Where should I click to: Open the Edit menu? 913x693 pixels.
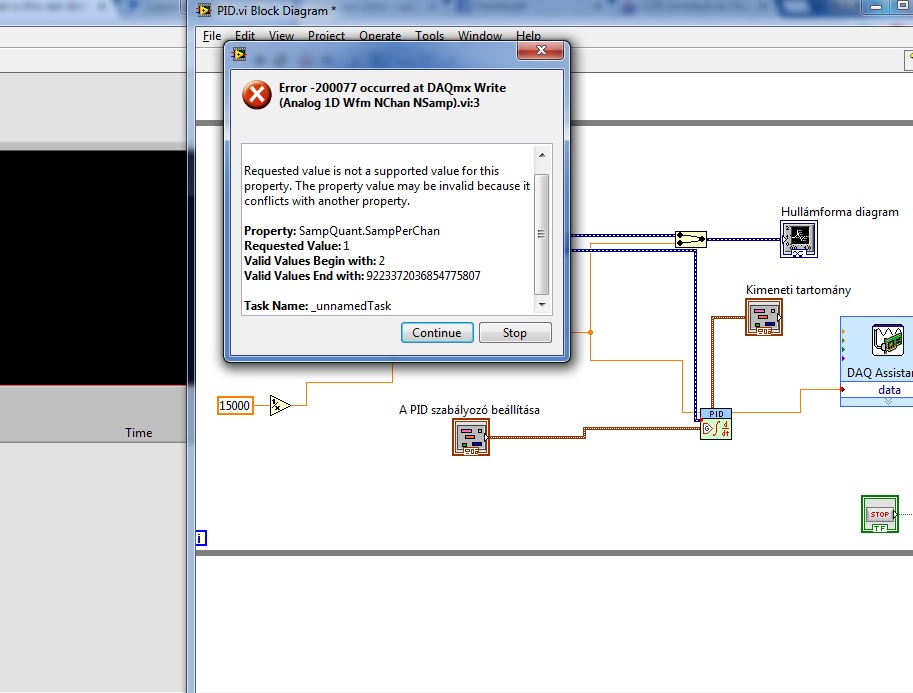coord(245,36)
